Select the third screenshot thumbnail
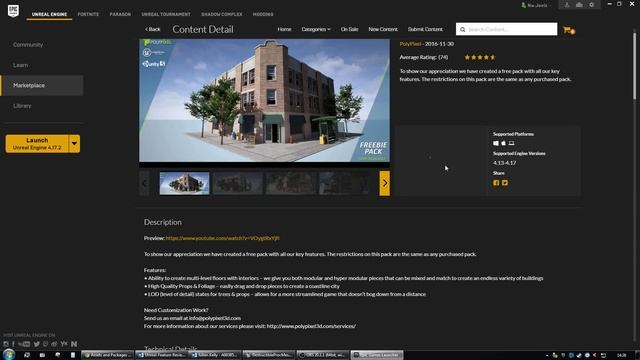This screenshot has width=640, height=360. coord(291,183)
